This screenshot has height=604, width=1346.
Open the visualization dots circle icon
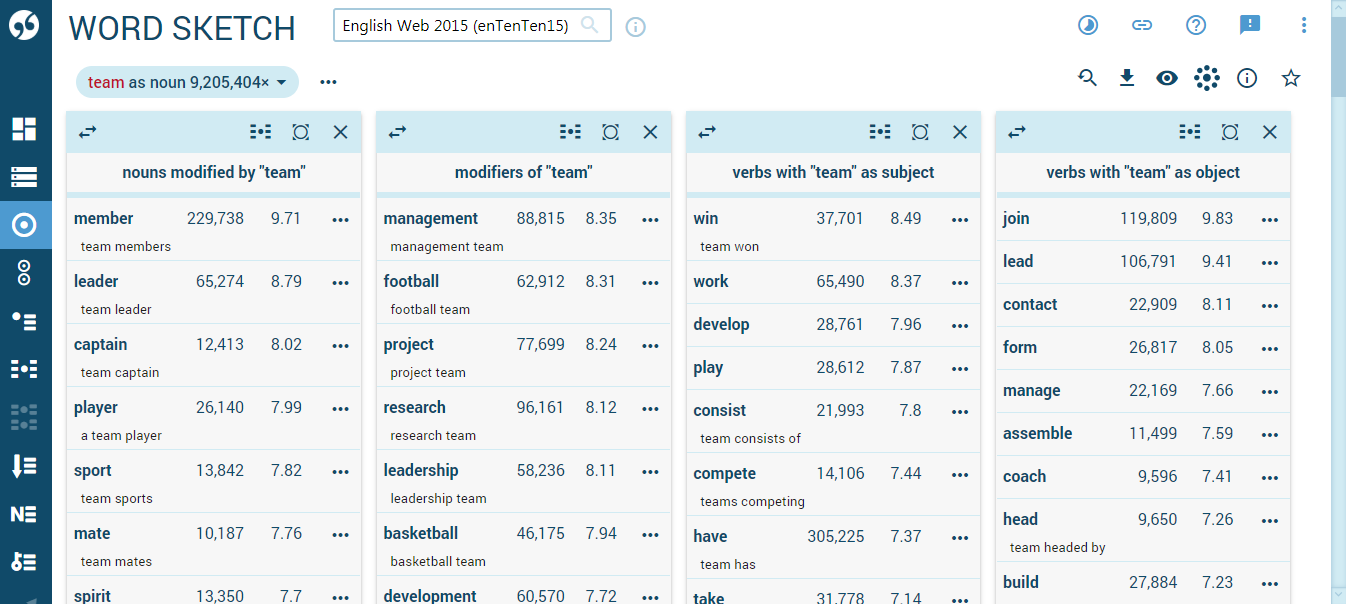[1207, 78]
